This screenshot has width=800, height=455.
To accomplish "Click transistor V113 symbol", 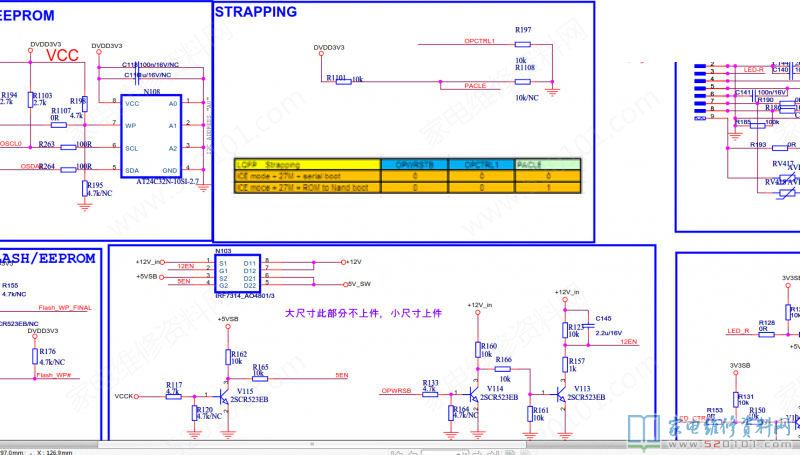I will click(x=562, y=381).
